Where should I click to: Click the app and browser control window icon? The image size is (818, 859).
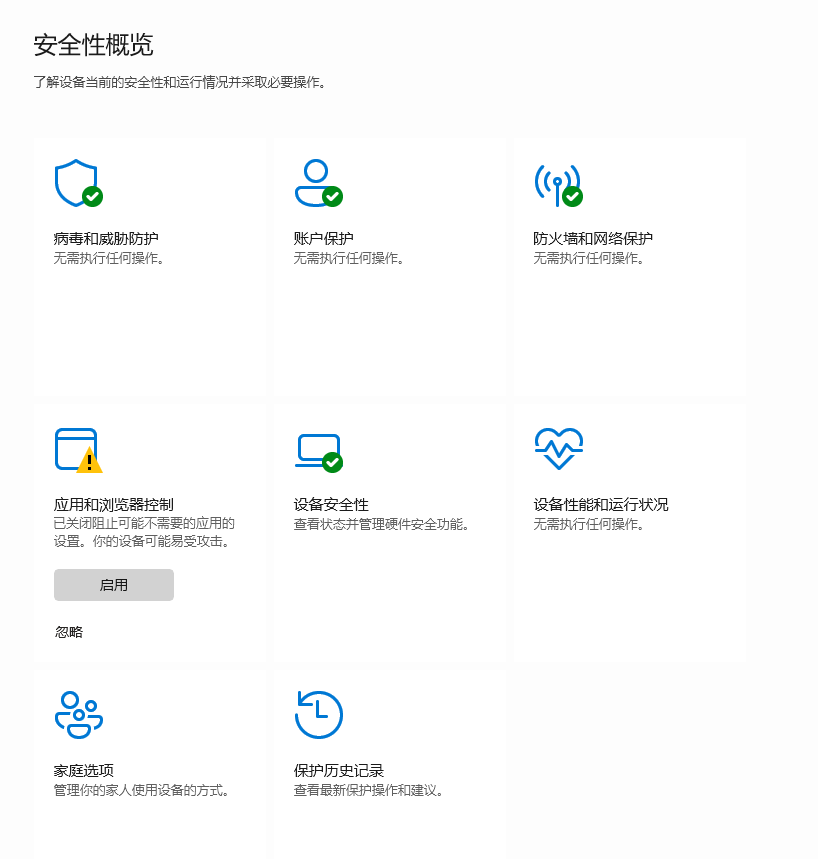[78, 450]
